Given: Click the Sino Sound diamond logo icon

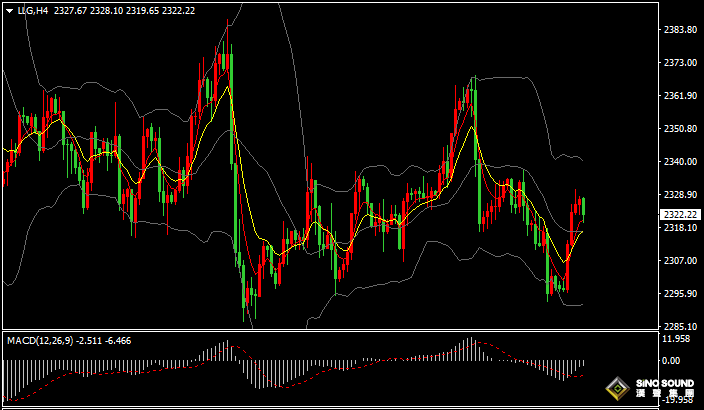Looking at the screenshot, I should tap(619, 387).
